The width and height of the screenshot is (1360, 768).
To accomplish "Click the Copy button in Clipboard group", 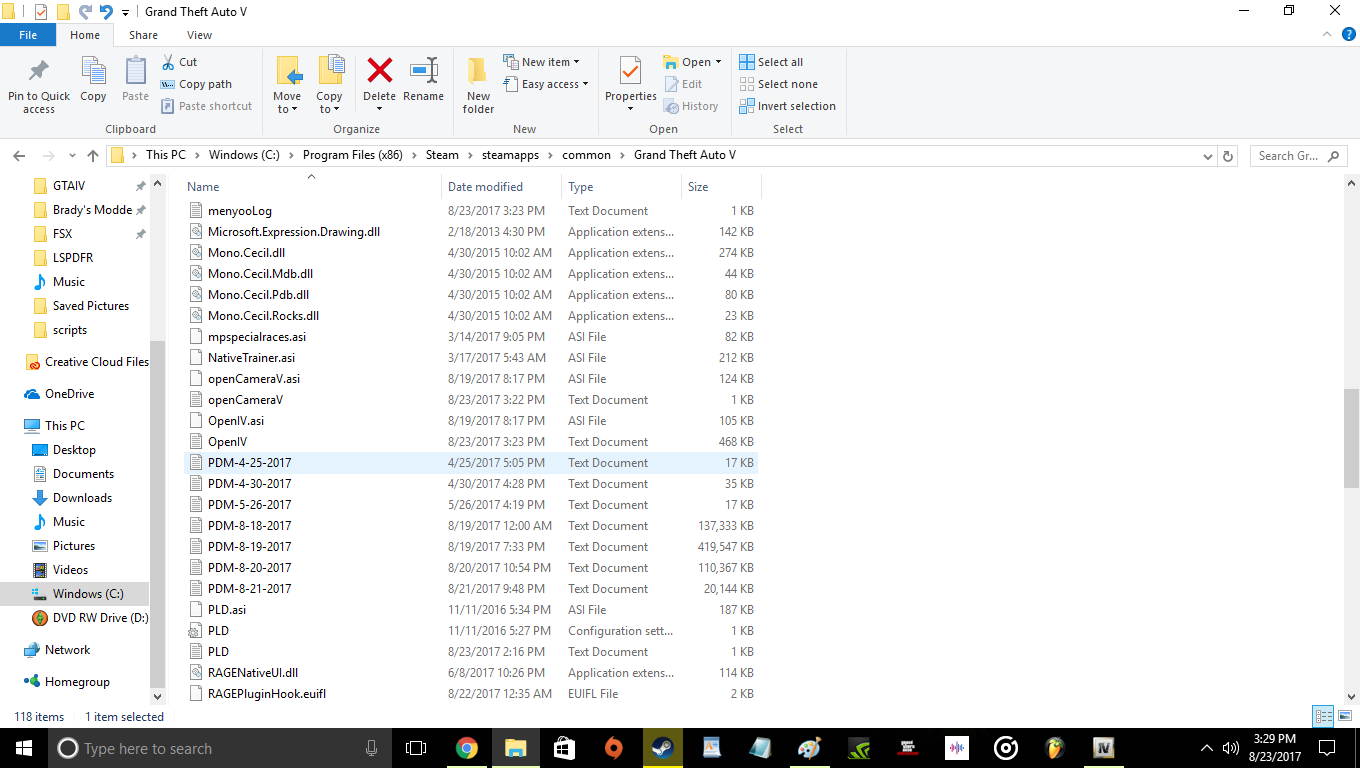I will coord(93,79).
